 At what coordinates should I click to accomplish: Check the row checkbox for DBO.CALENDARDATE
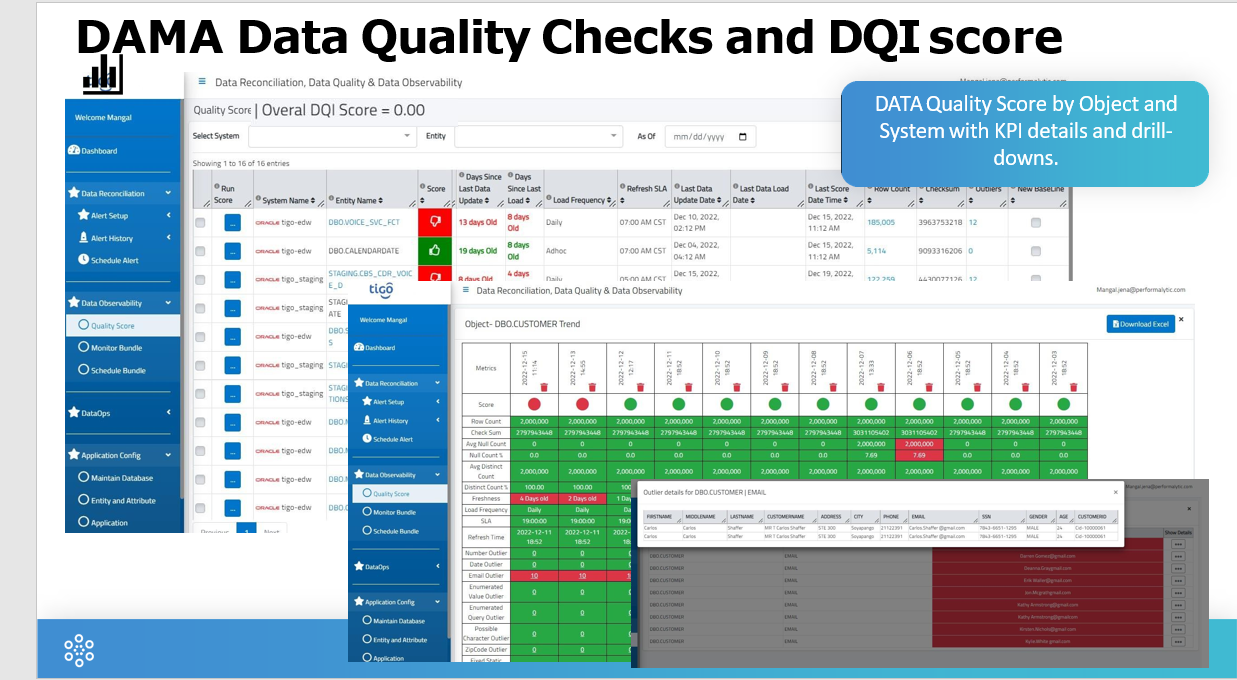point(200,251)
